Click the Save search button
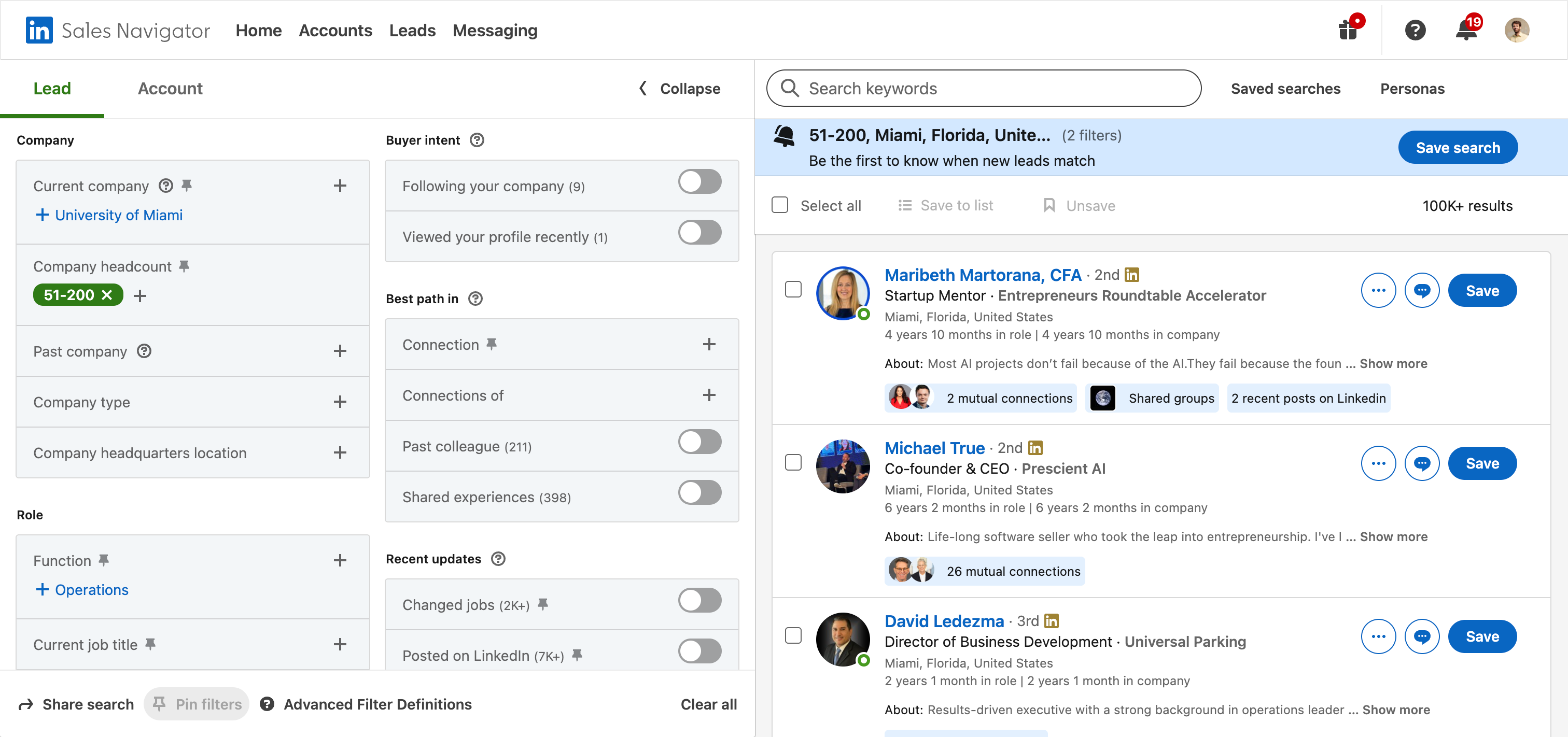Screen dimensions: 1568x737 [x=1457, y=148]
